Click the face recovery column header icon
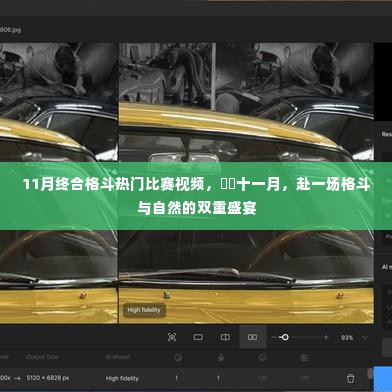This screenshot has height=392, width=392. coord(263,357)
